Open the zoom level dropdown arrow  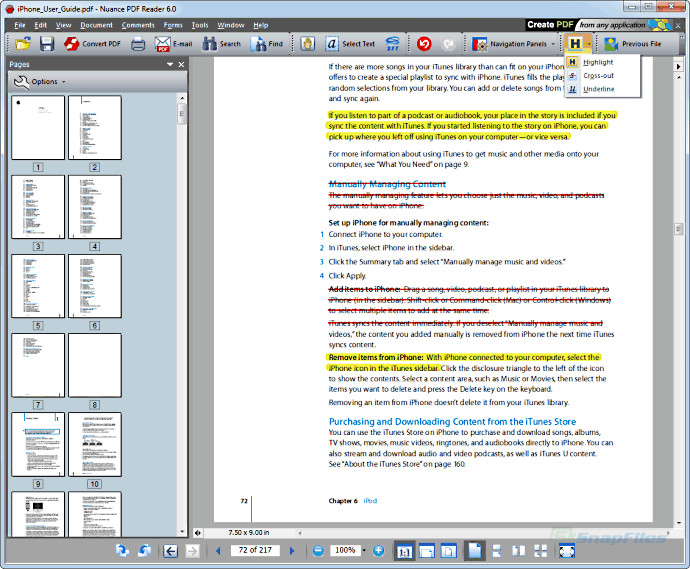click(x=364, y=550)
